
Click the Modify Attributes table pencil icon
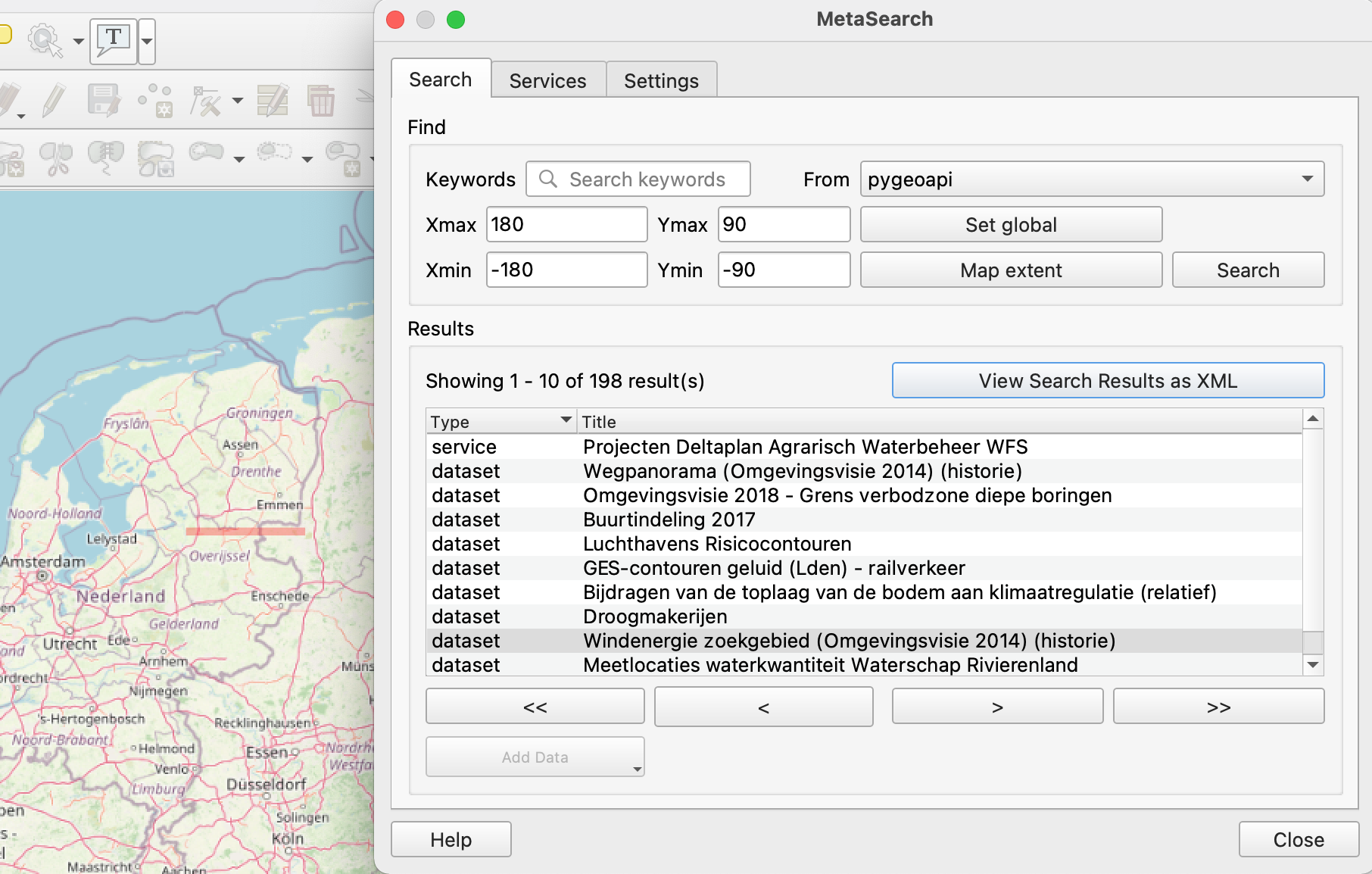click(x=273, y=101)
